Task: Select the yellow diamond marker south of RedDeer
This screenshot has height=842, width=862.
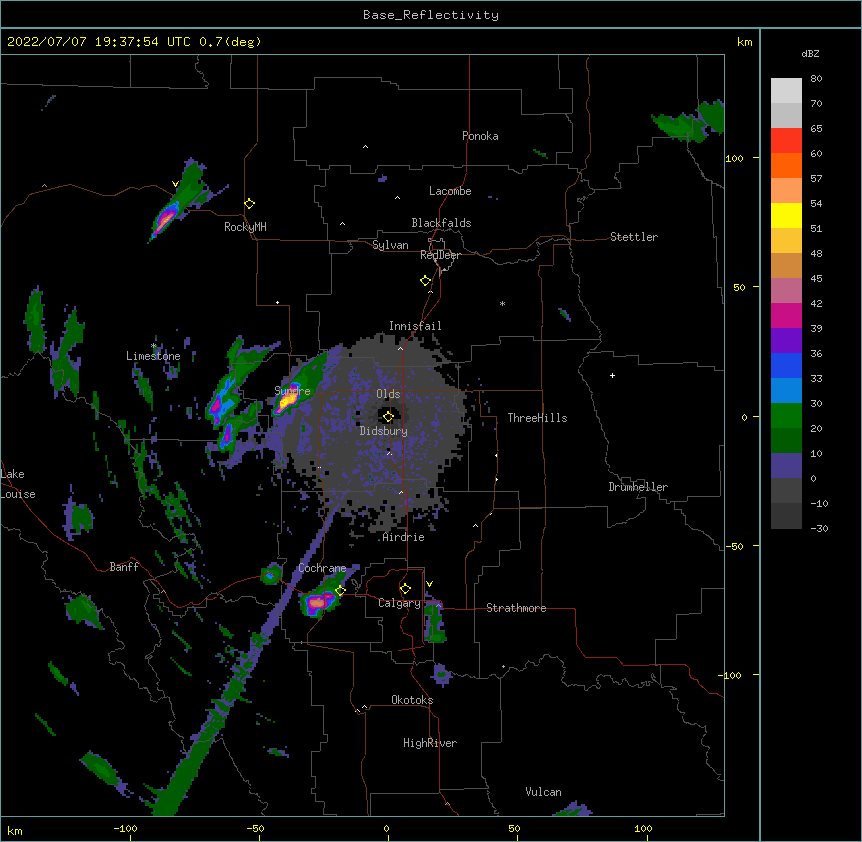Action: click(x=426, y=281)
